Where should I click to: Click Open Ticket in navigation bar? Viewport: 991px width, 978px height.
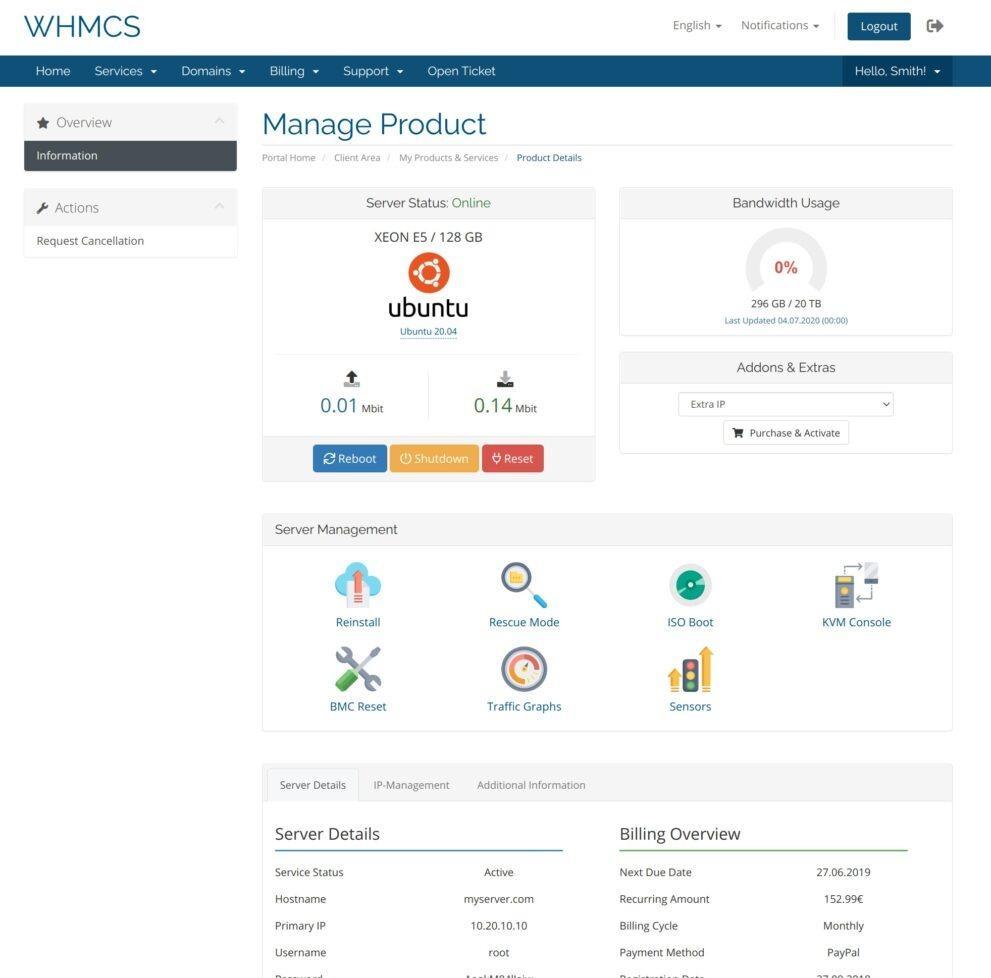coord(461,71)
